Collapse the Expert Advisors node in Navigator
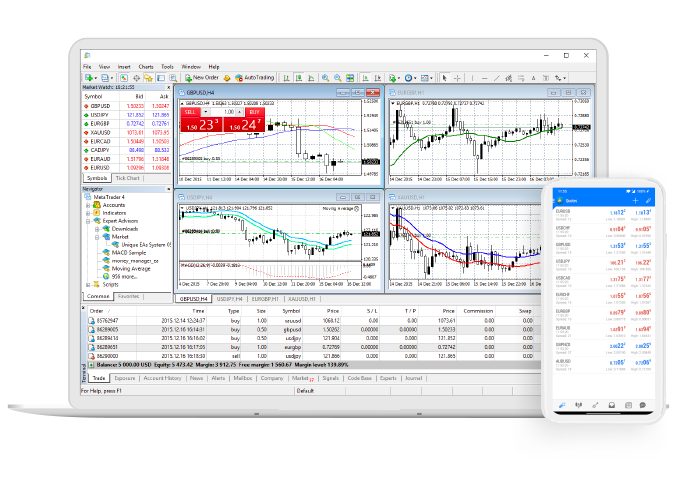Screen dimensions: 679x479 88,221
